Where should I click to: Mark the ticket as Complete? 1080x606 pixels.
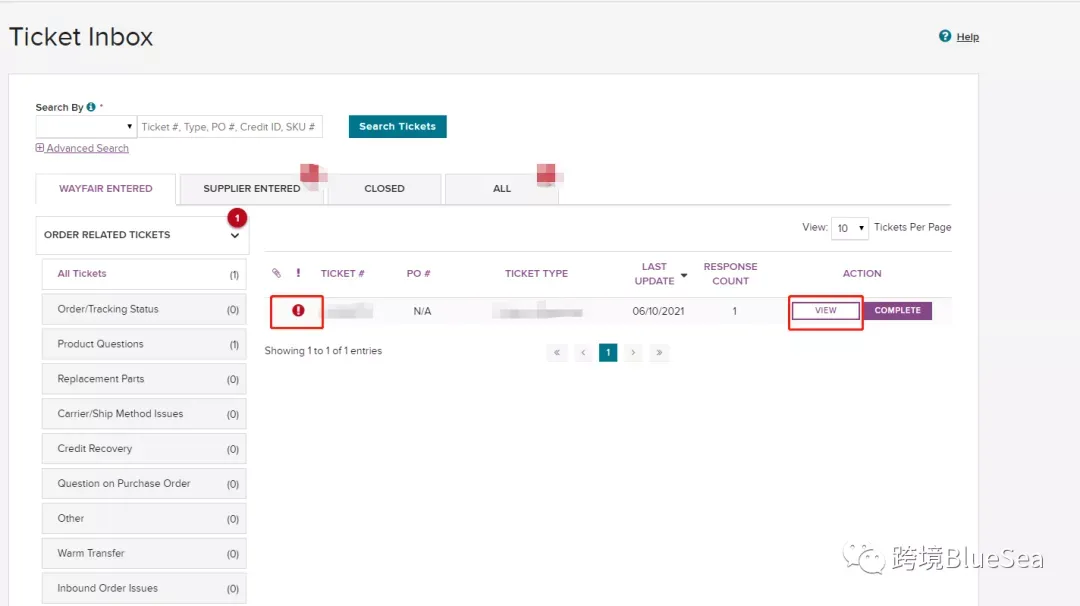(897, 311)
